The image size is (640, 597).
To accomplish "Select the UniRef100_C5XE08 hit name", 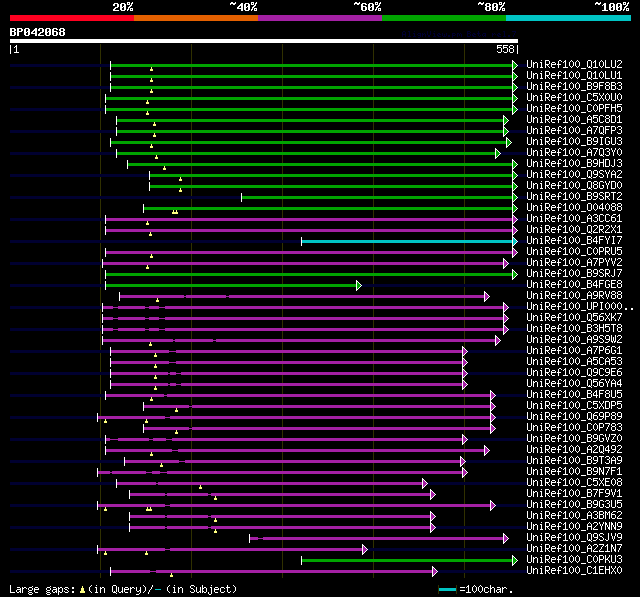I will (x=574, y=483).
